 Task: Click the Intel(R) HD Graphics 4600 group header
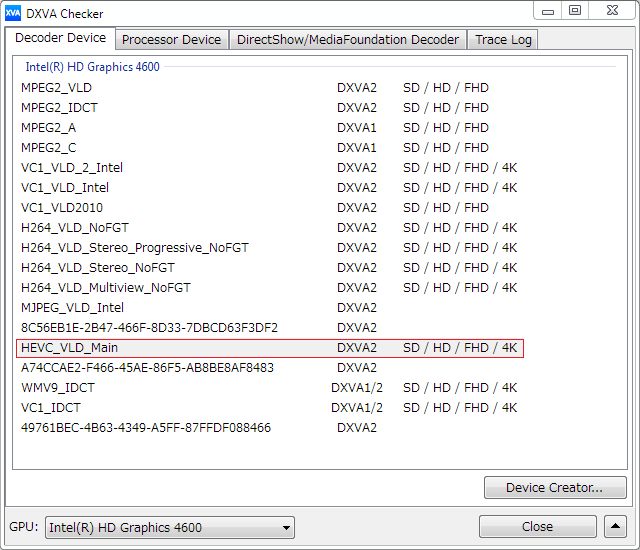click(93, 67)
